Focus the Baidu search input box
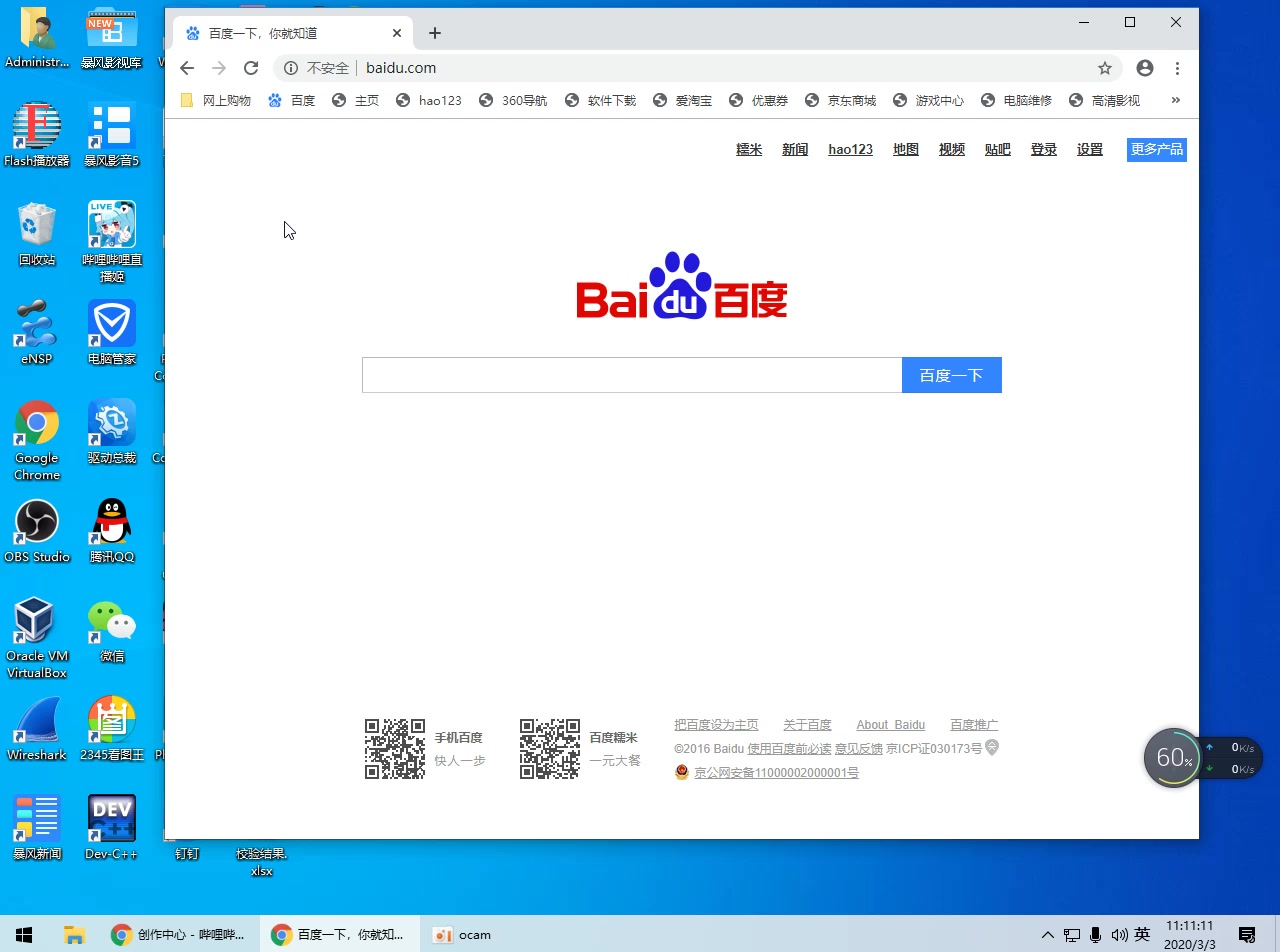Image resolution: width=1280 pixels, height=952 pixels. pyautogui.click(x=632, y=375)
